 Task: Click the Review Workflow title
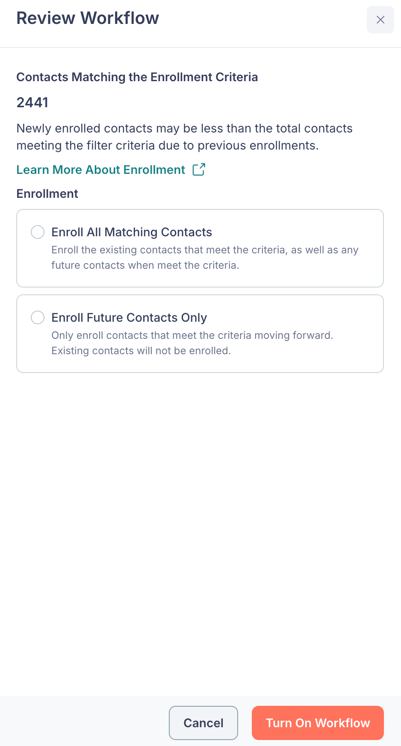(x=88, y=18)
